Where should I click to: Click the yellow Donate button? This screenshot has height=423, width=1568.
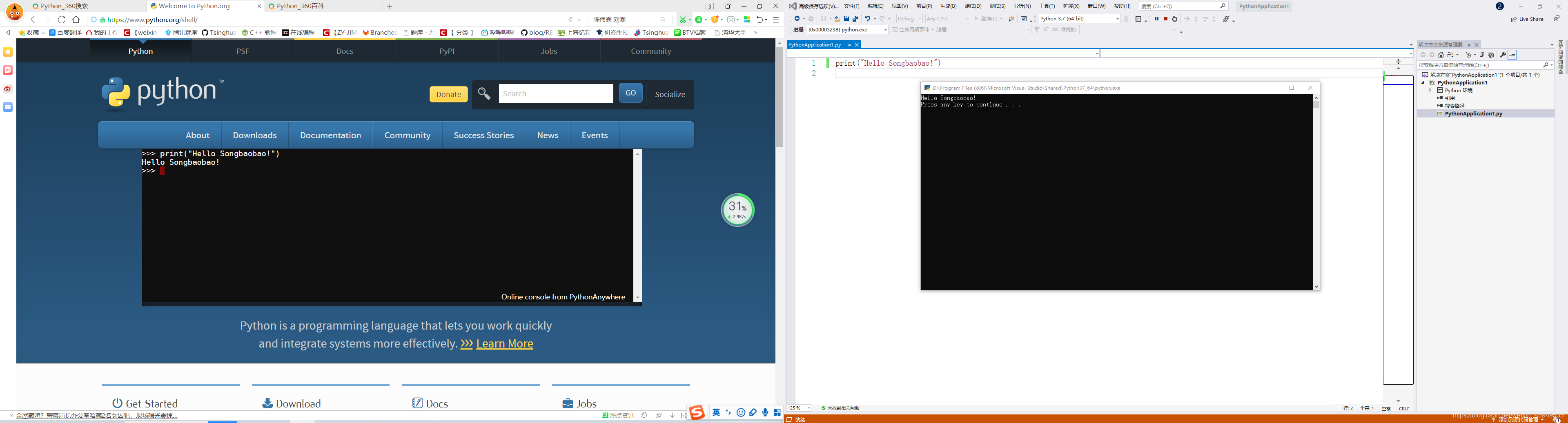tap(449, 94)
